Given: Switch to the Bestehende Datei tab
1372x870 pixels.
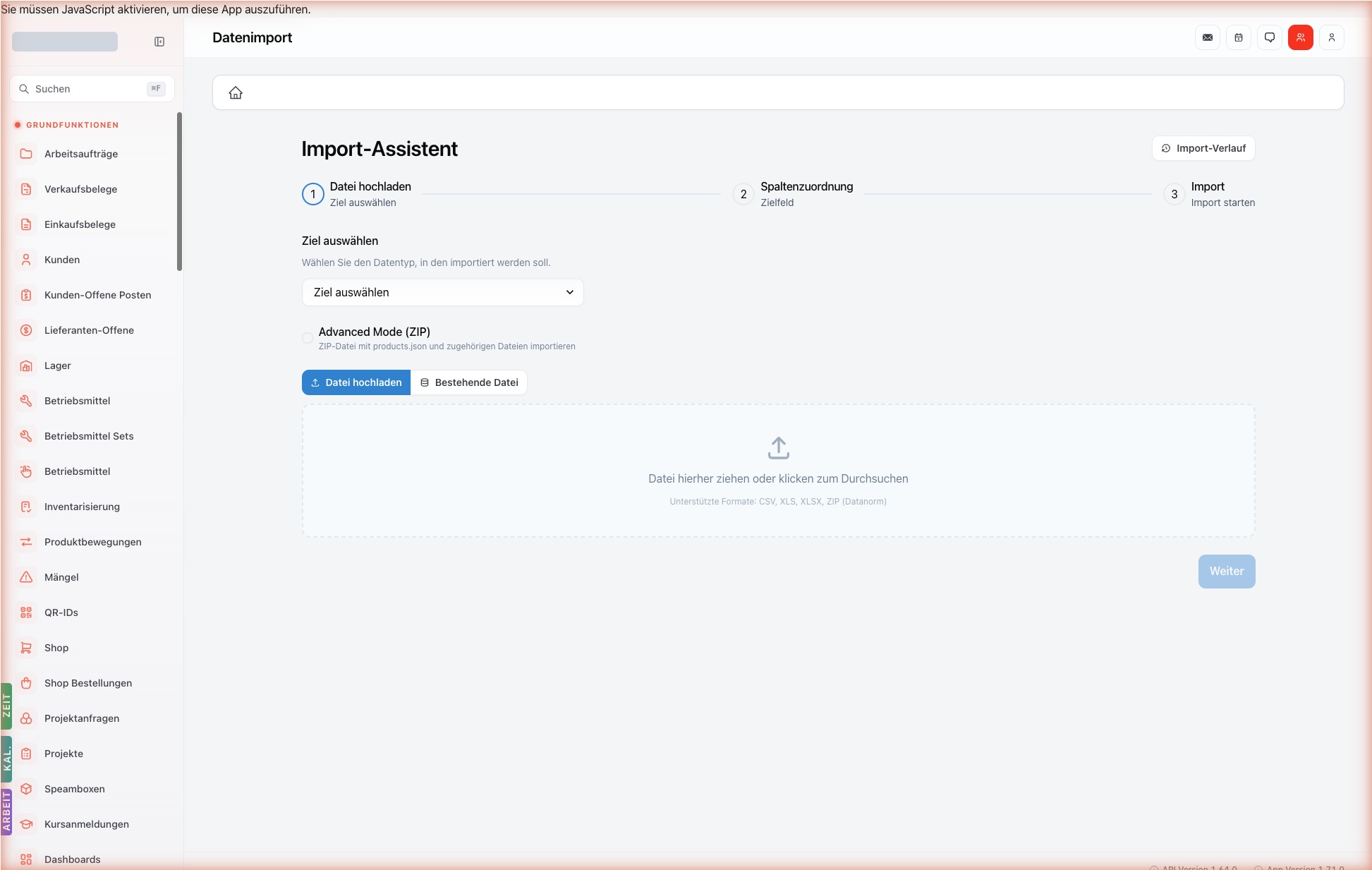Looking at the screenshot, I should pyautogui.click(x=469, y=382).
